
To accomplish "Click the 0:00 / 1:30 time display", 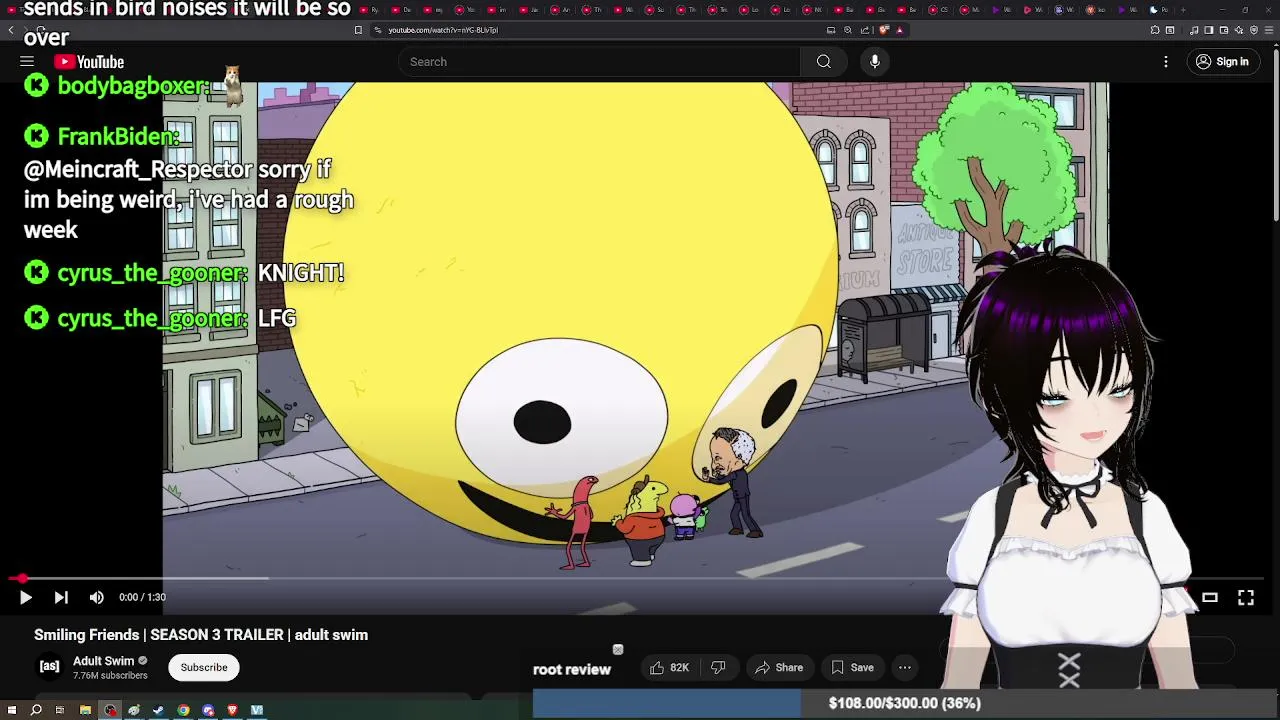I will point(142,597).
